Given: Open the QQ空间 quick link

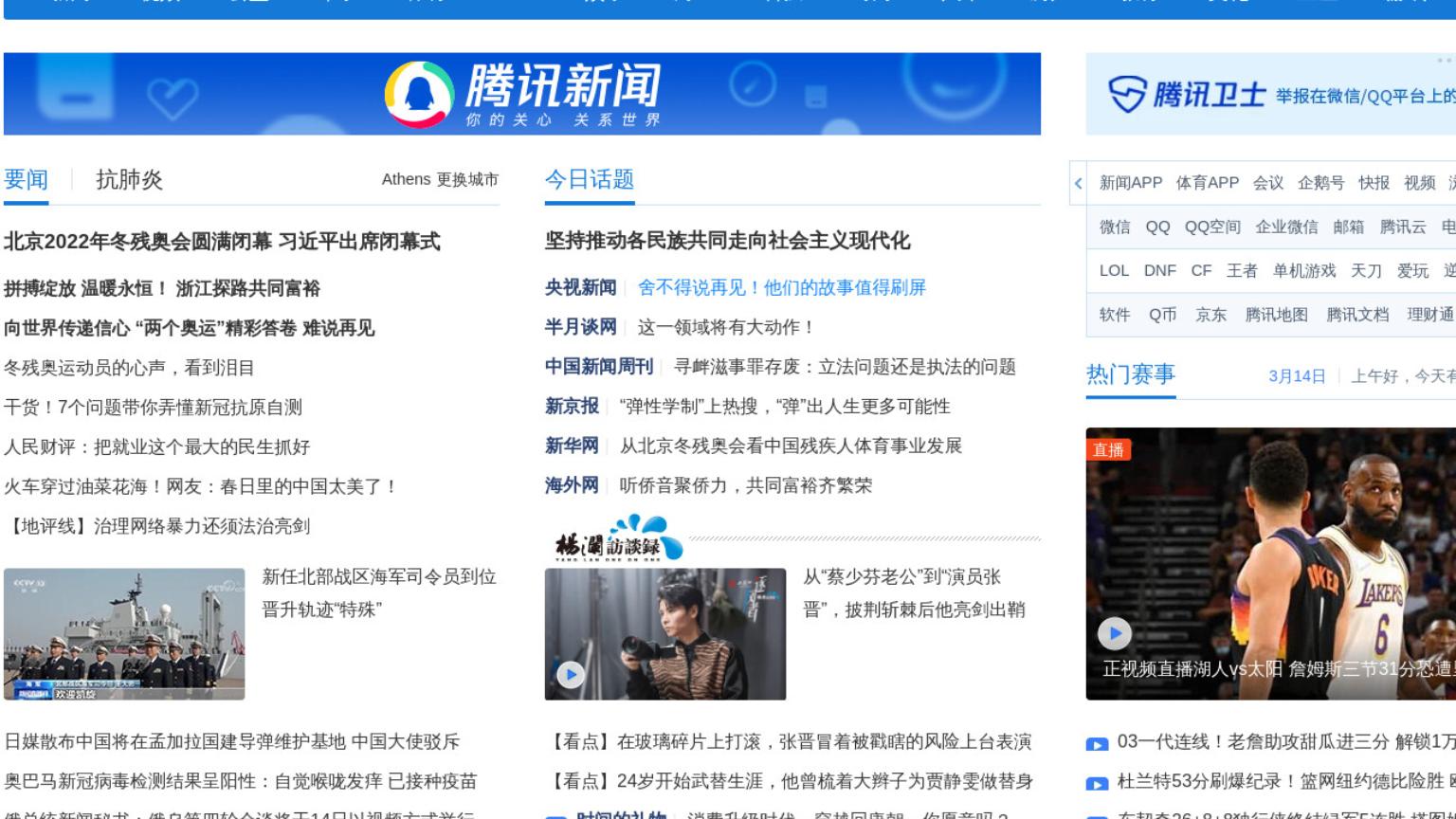Looking at the screenshot, I should click(x=1212, y=227).
